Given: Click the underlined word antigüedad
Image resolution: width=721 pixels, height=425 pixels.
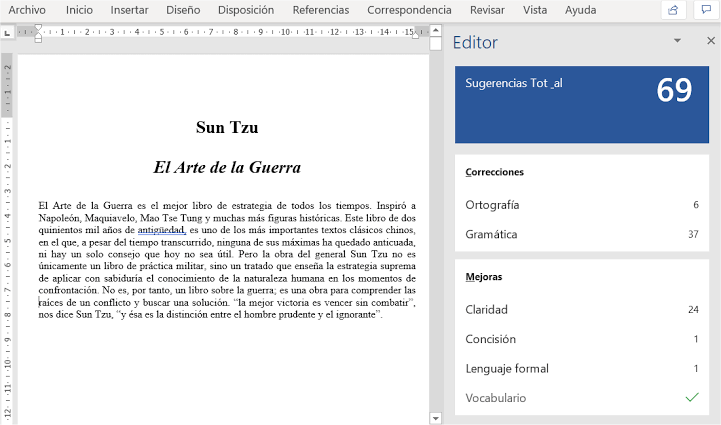Looking at the screenshot, I should click(x=161, y=230).
